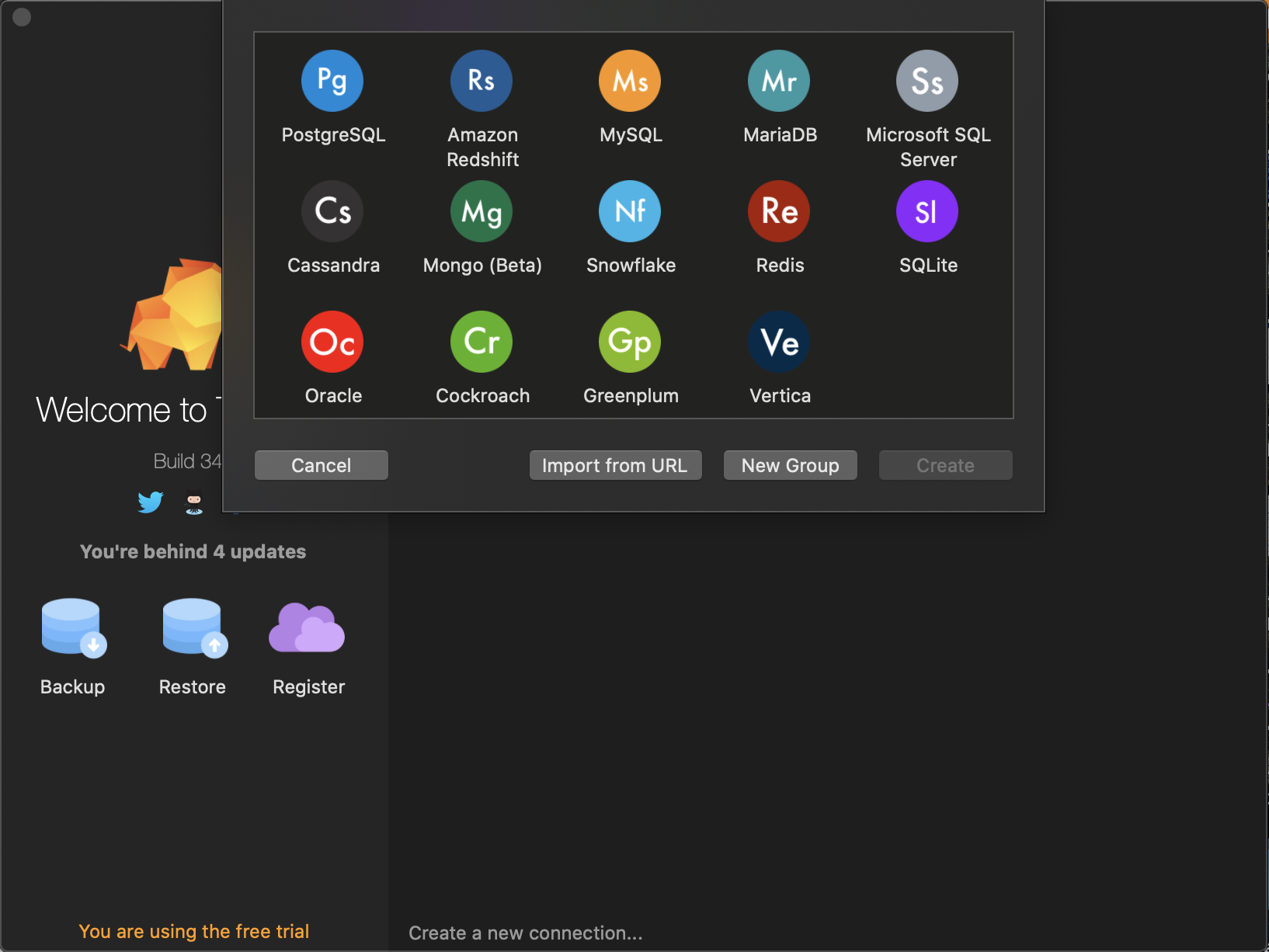The height and width of the screenshot is (952, 1269).
Task: Click 'Create a new connection...' text
Action: (526, 933)
